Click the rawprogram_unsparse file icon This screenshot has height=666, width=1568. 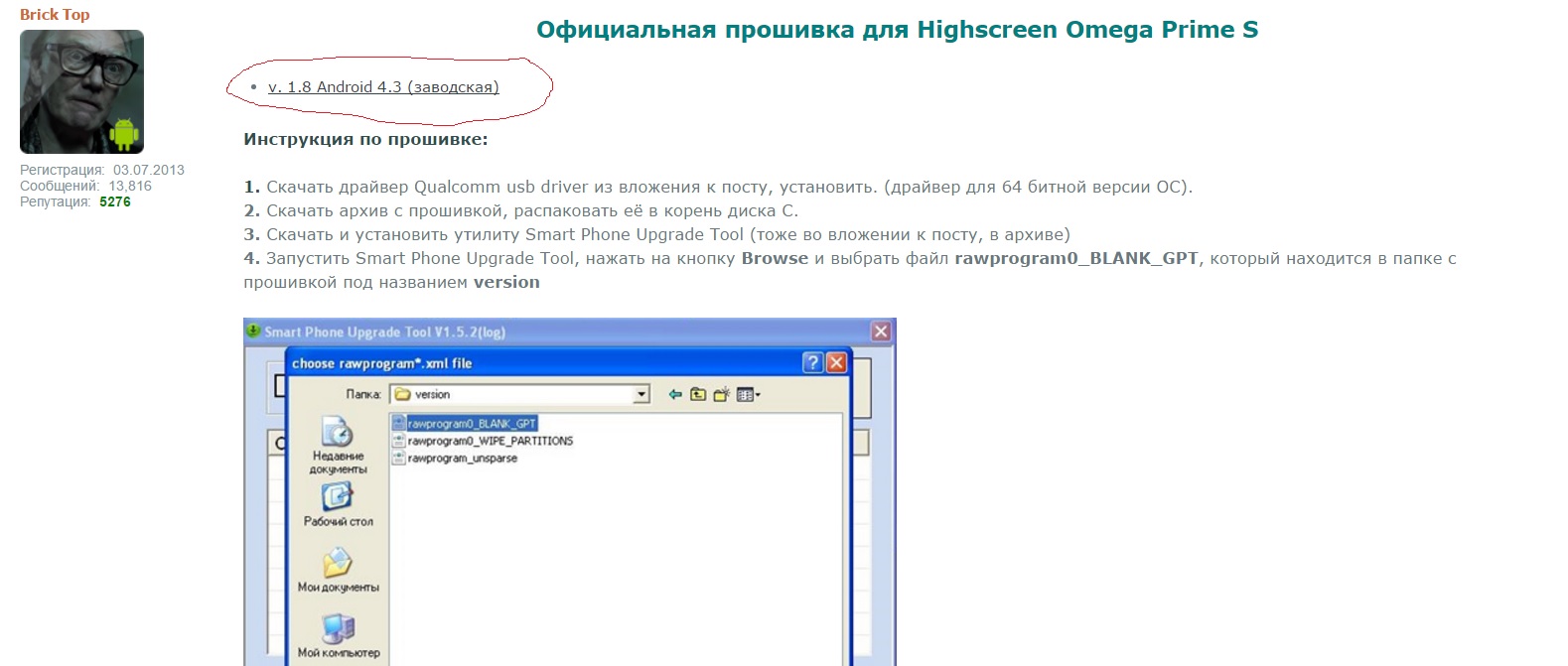click(x=399, y=459)
